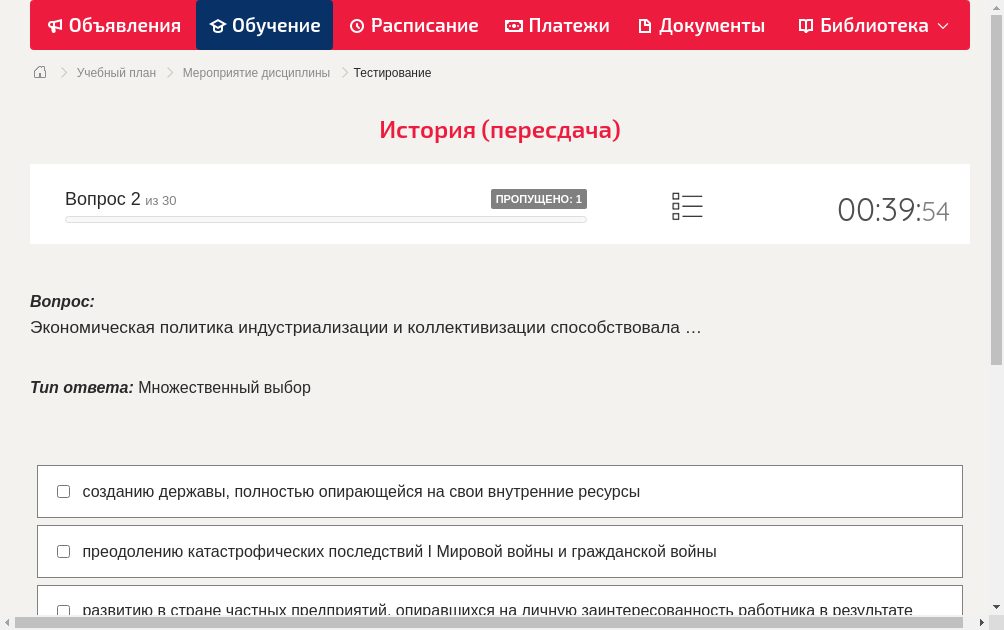The height and width of the screenshot is (630, 1004).
Task: Check the answer about преодолению последствий войны
Action: (63, 551)
